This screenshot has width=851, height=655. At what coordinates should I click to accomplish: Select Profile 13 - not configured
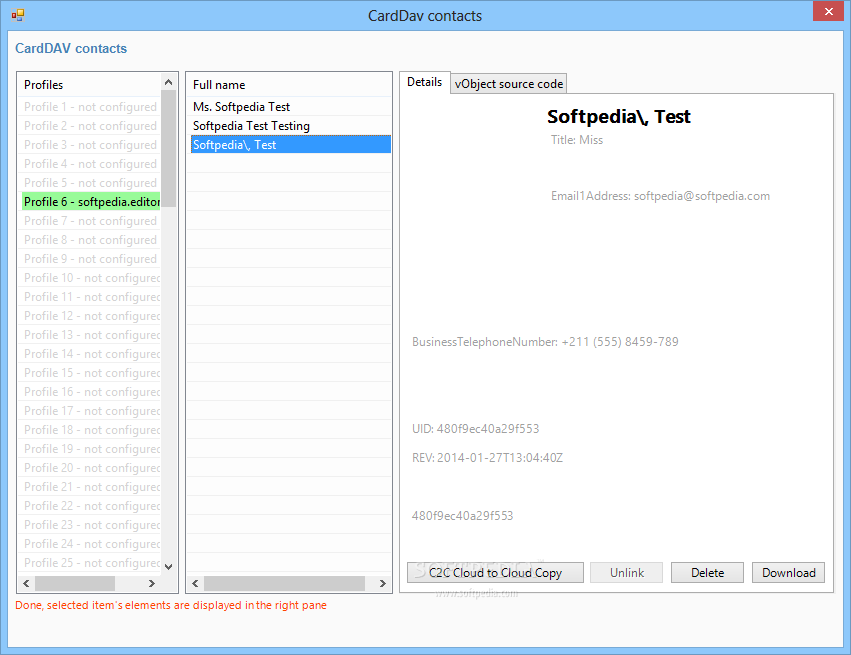91,335
